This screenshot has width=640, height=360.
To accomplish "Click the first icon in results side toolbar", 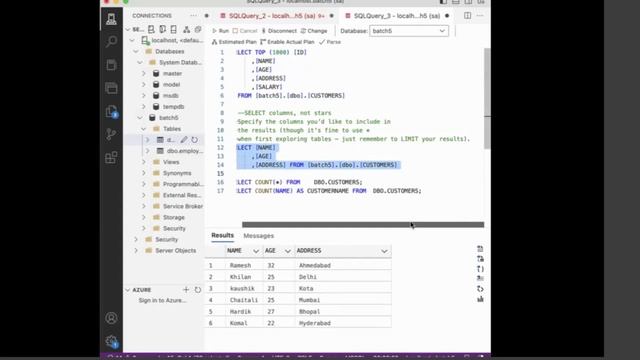I will (x=480, y=249).
